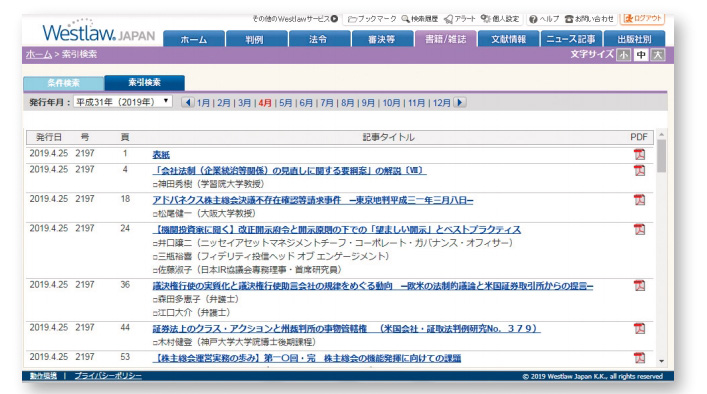Image resolution: width=707 pixels, height=394 pixels.
Task: Open the 表紙 article link
Action: [161, 155]
